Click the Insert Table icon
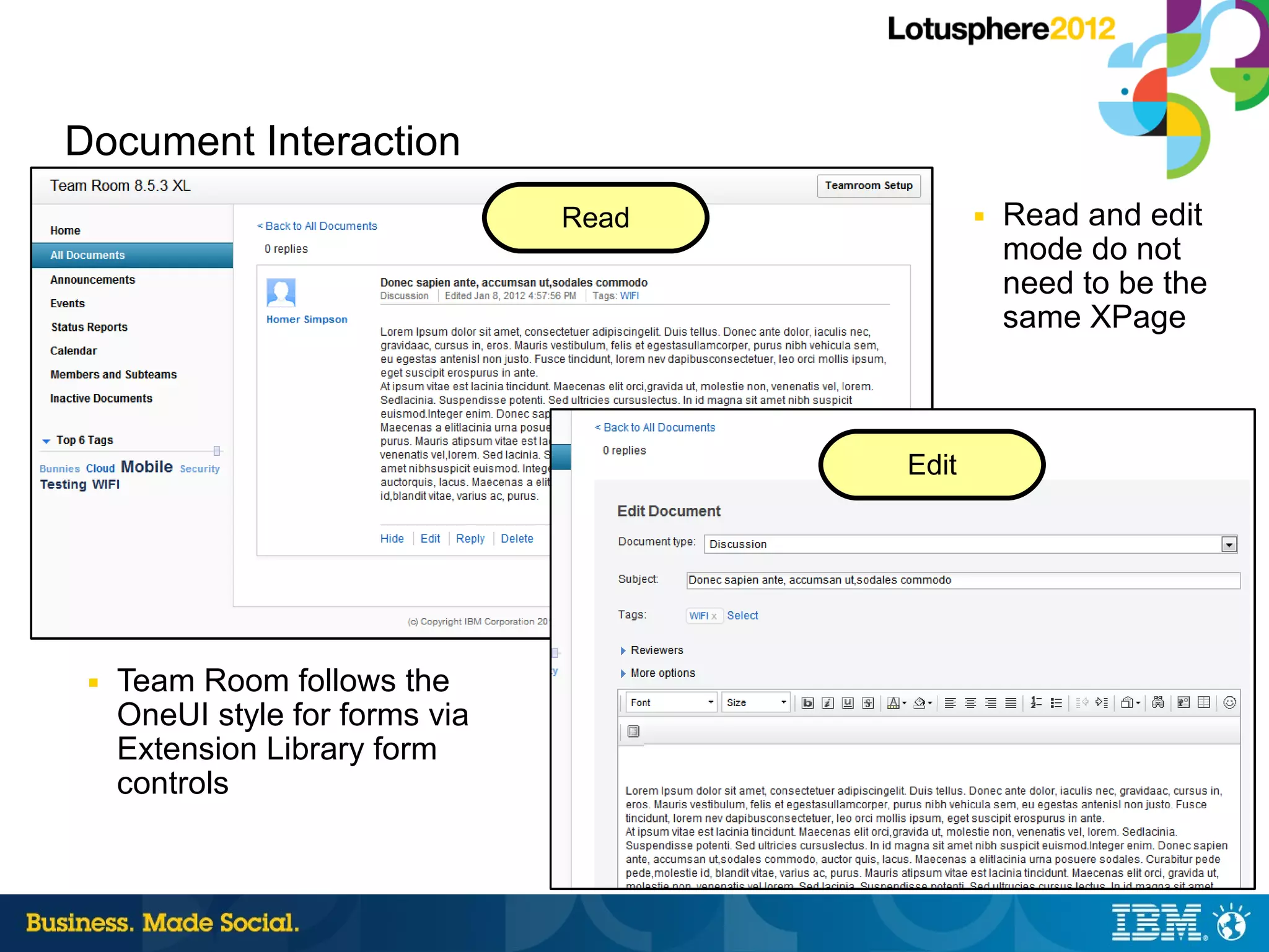This screenshot has width=1269, height=952. click(x=1204, y=702)
